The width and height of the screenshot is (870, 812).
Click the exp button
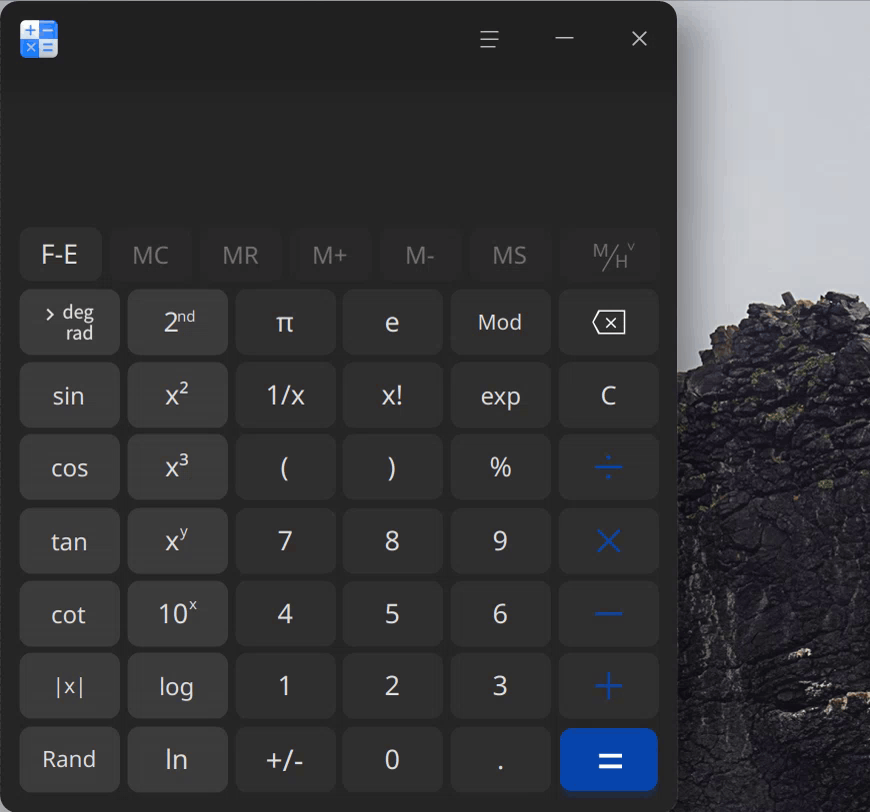pyautogui.click(x=500, y=395)
